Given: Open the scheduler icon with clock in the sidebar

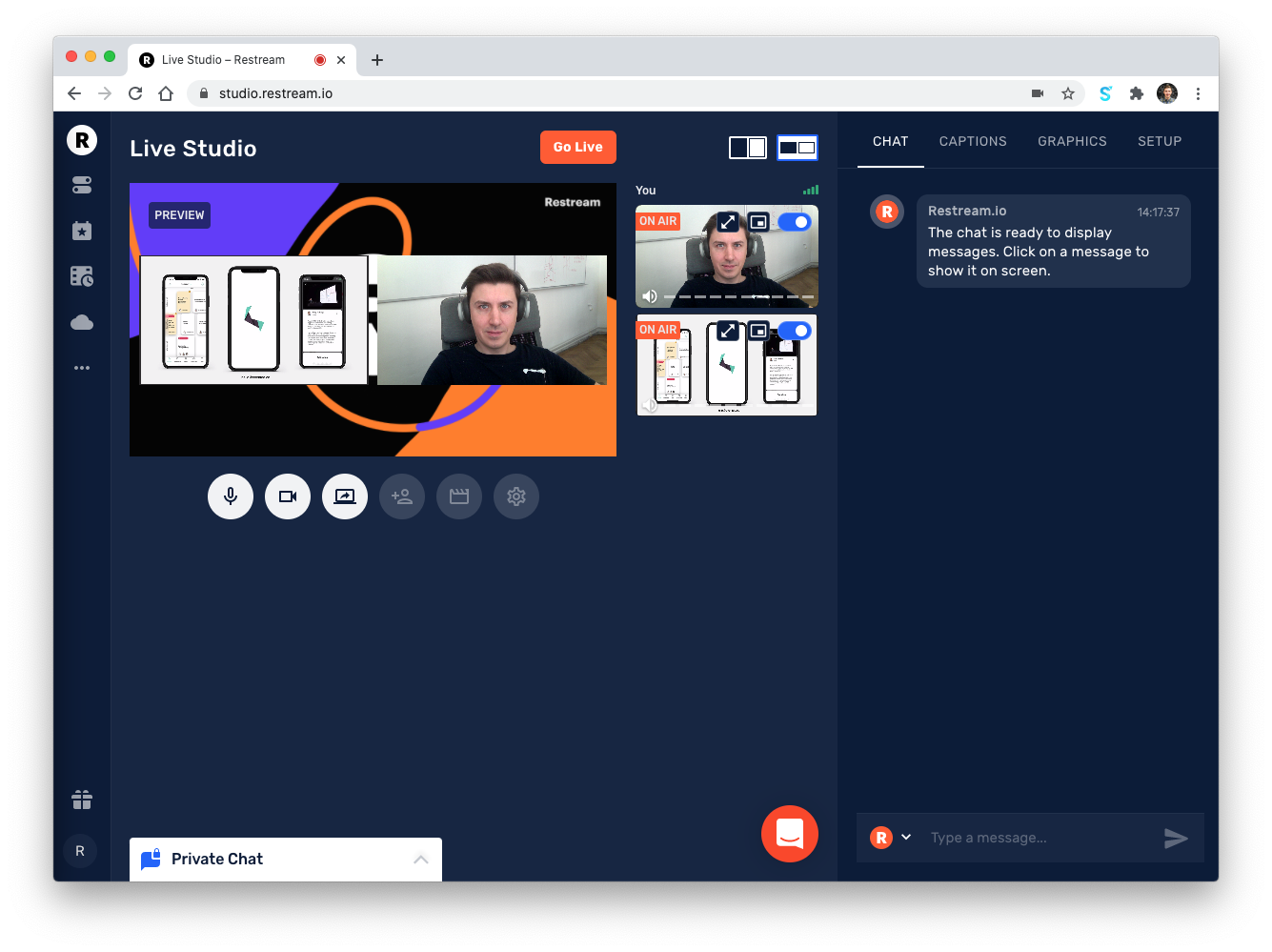Looking at the screenshot, I should tap(82, 276).
